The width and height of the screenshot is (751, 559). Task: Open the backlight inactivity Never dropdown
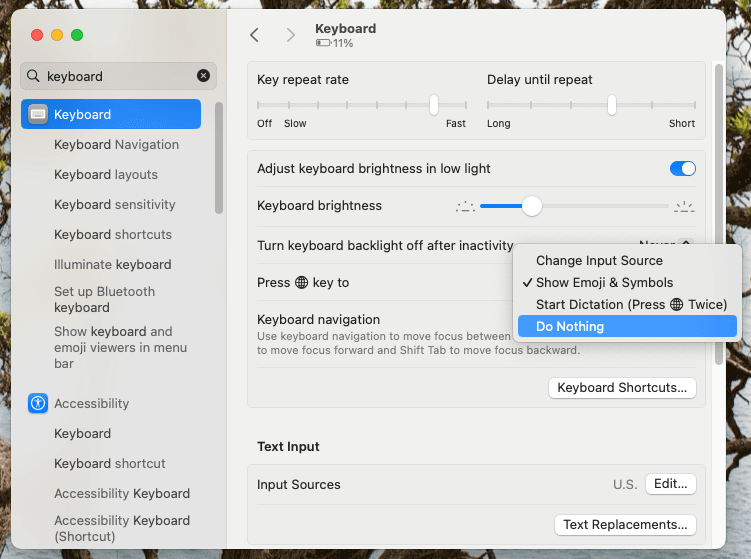(666, 243)
